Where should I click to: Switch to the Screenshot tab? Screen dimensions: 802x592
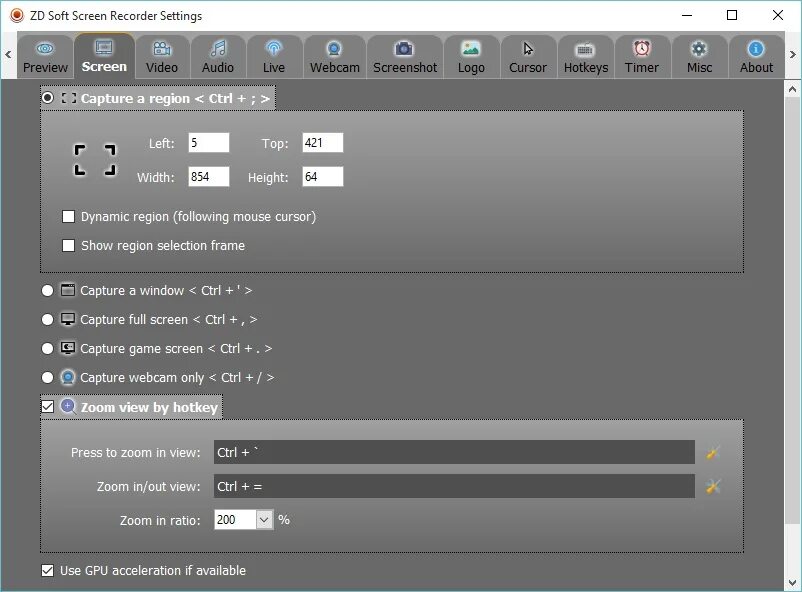click(x=405, y=57)
